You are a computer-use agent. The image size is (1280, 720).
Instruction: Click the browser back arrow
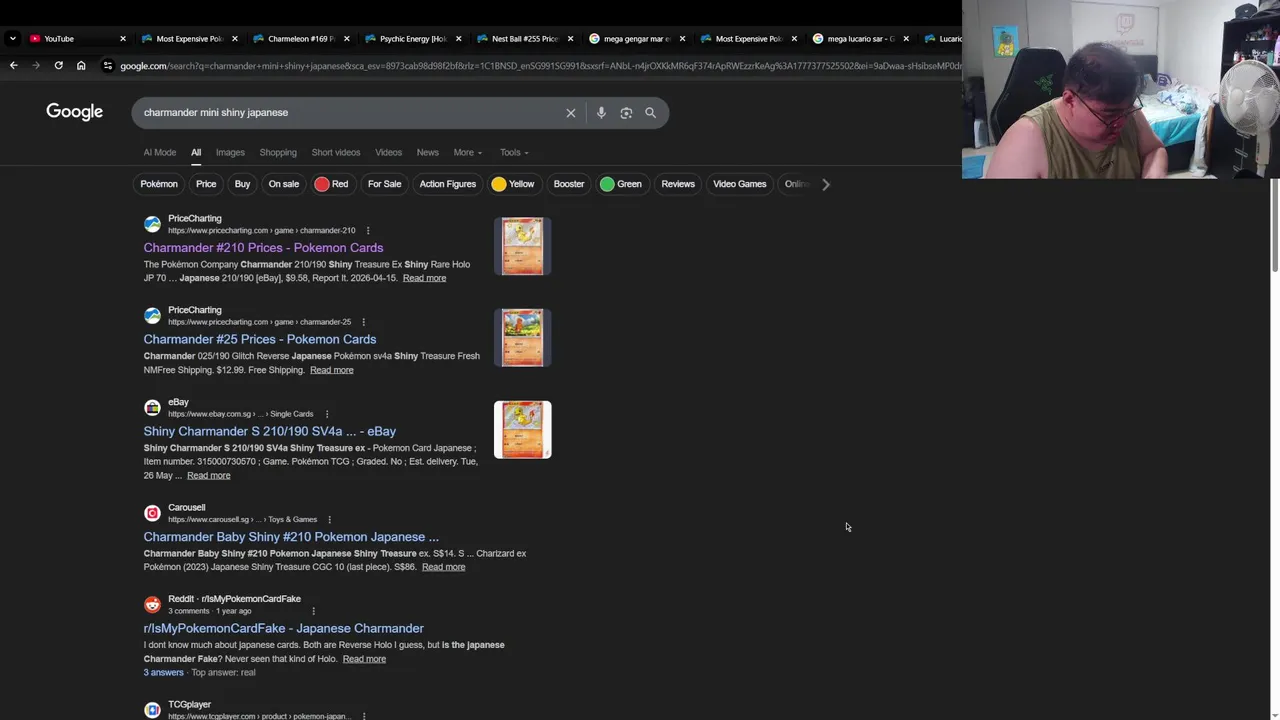click(x=13, y=65)
